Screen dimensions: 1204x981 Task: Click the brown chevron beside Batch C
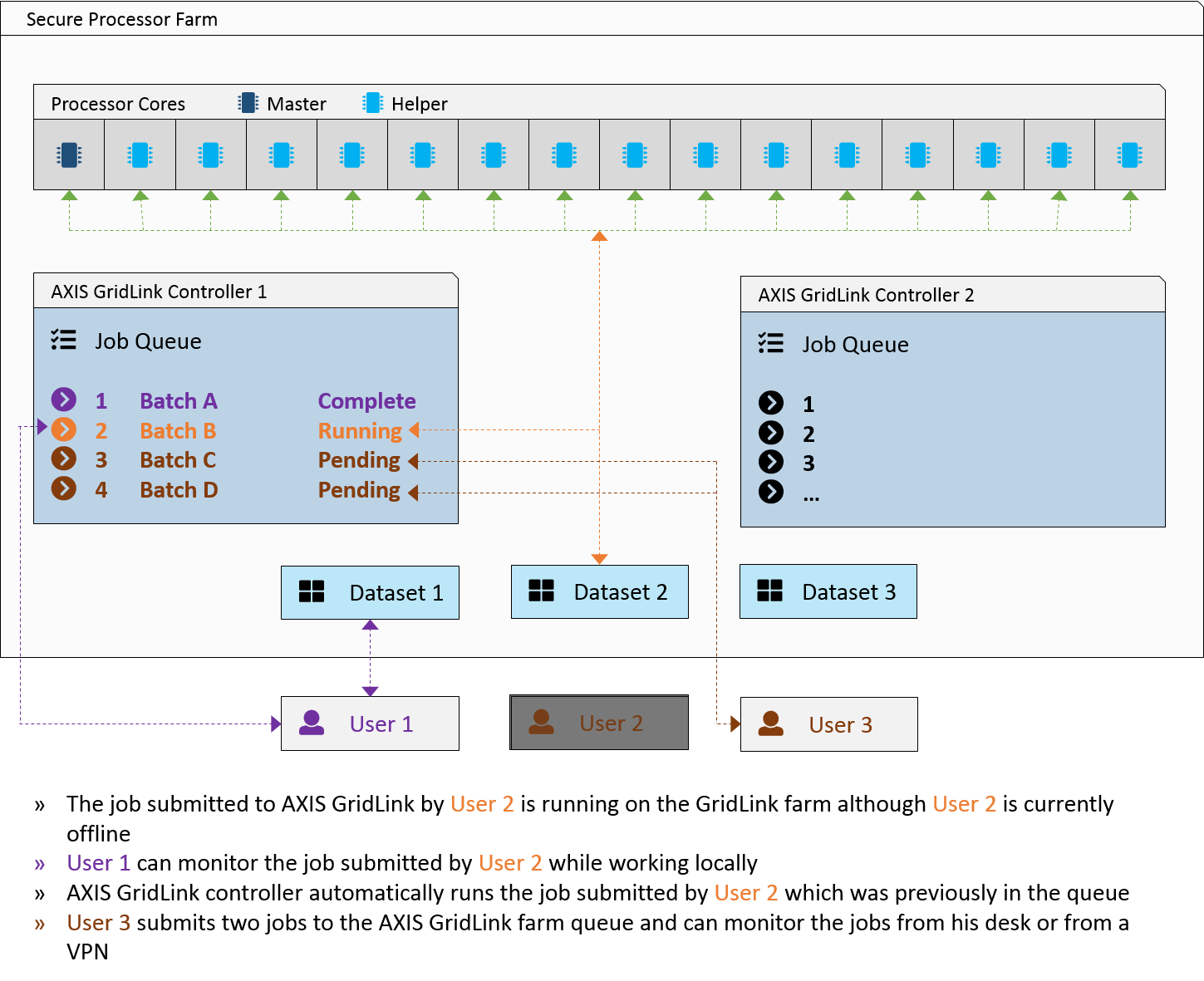pos(64,459)
